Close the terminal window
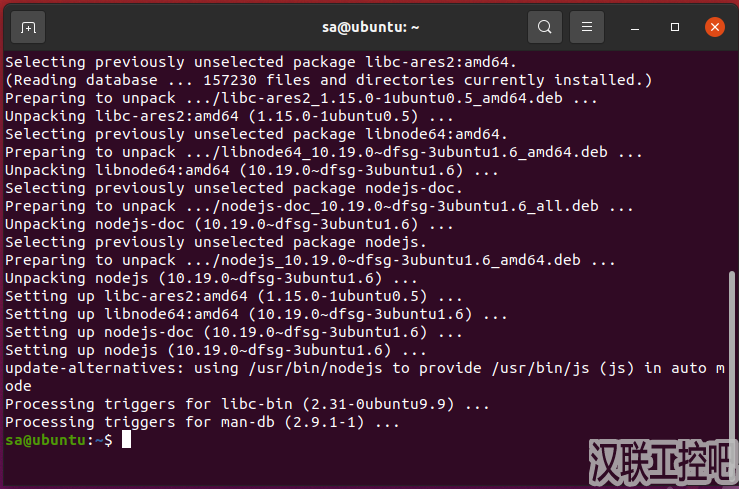 coord(714,27)
